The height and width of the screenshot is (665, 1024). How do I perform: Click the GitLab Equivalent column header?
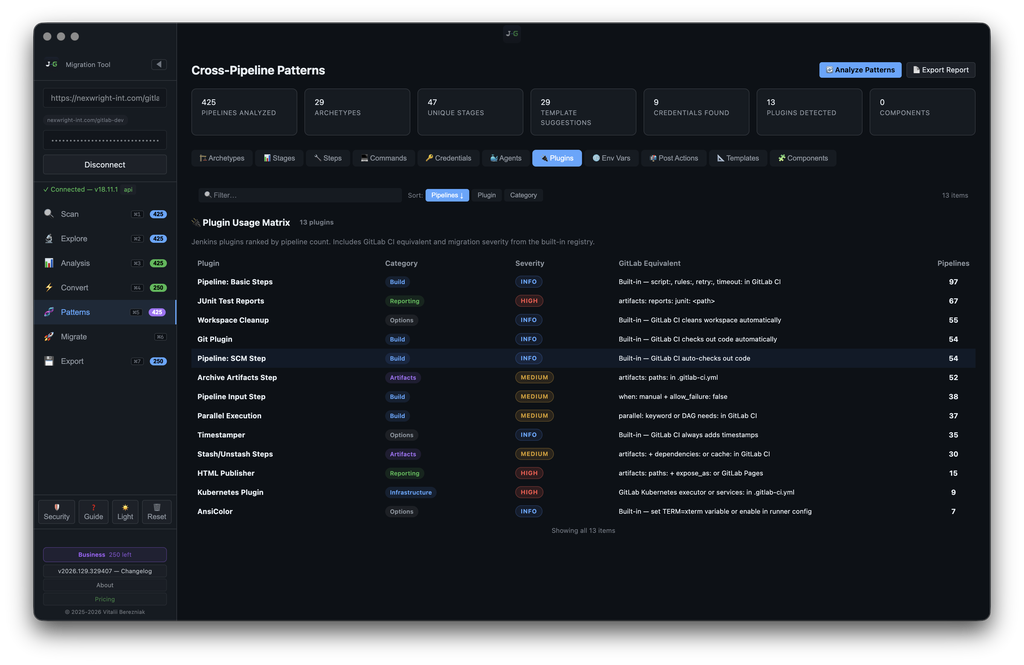coord(649,263)
